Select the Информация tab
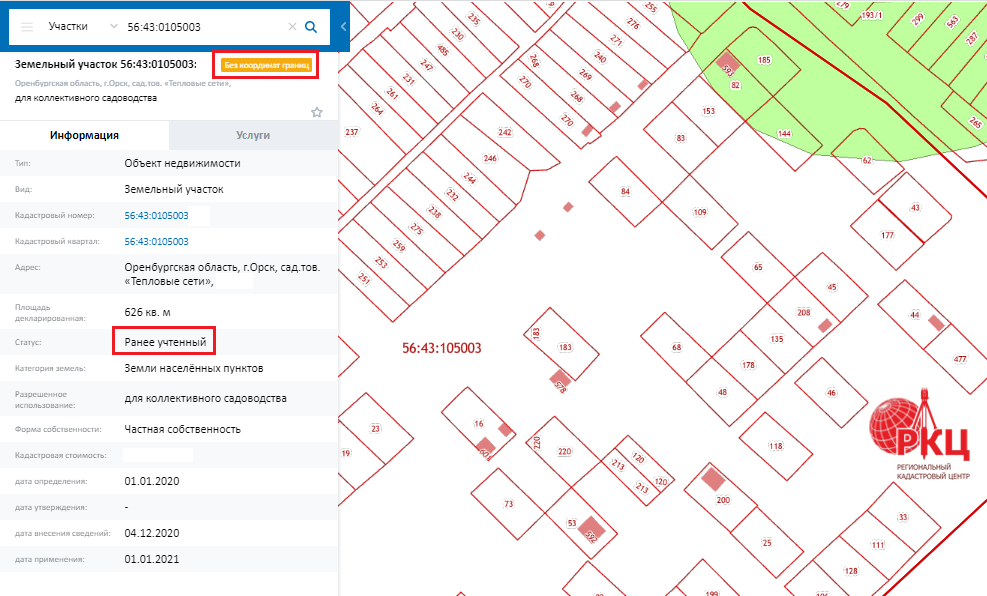The image size is (987, 596). [x=85, y=135]
